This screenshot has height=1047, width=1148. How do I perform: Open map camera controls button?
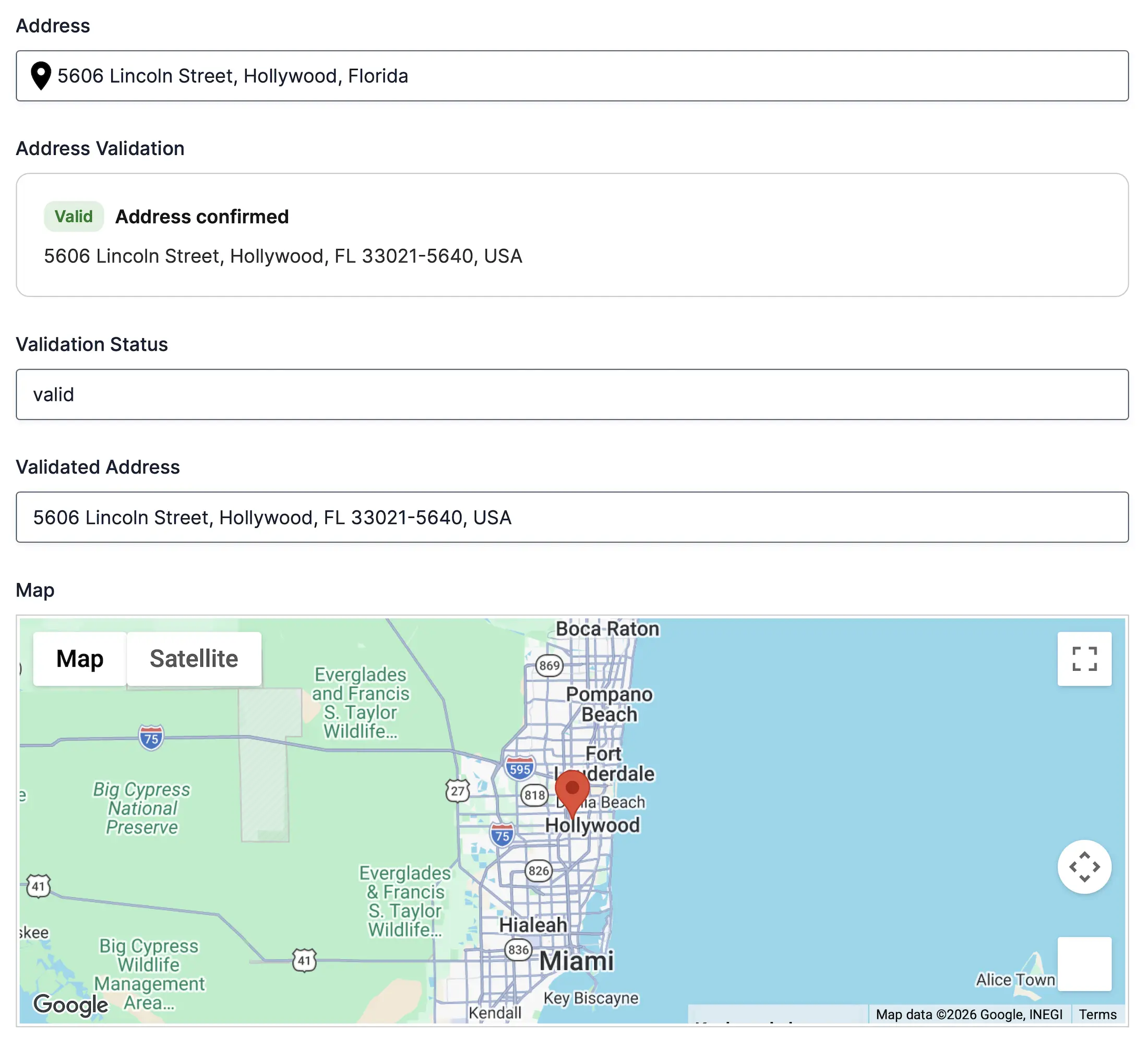click(x=1084, y=867)
